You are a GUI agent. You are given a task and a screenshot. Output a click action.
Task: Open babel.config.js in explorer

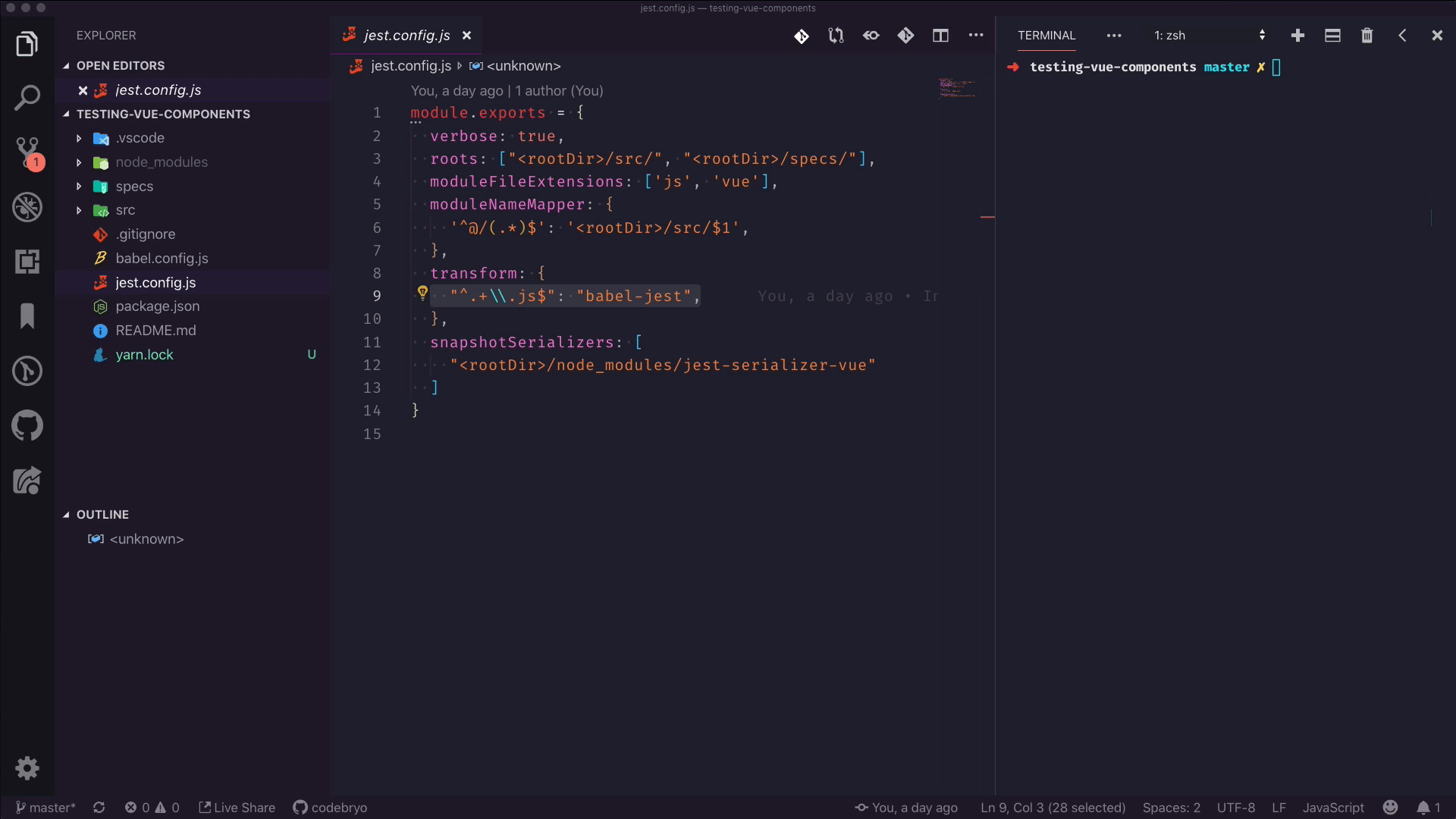click(162, 259)
